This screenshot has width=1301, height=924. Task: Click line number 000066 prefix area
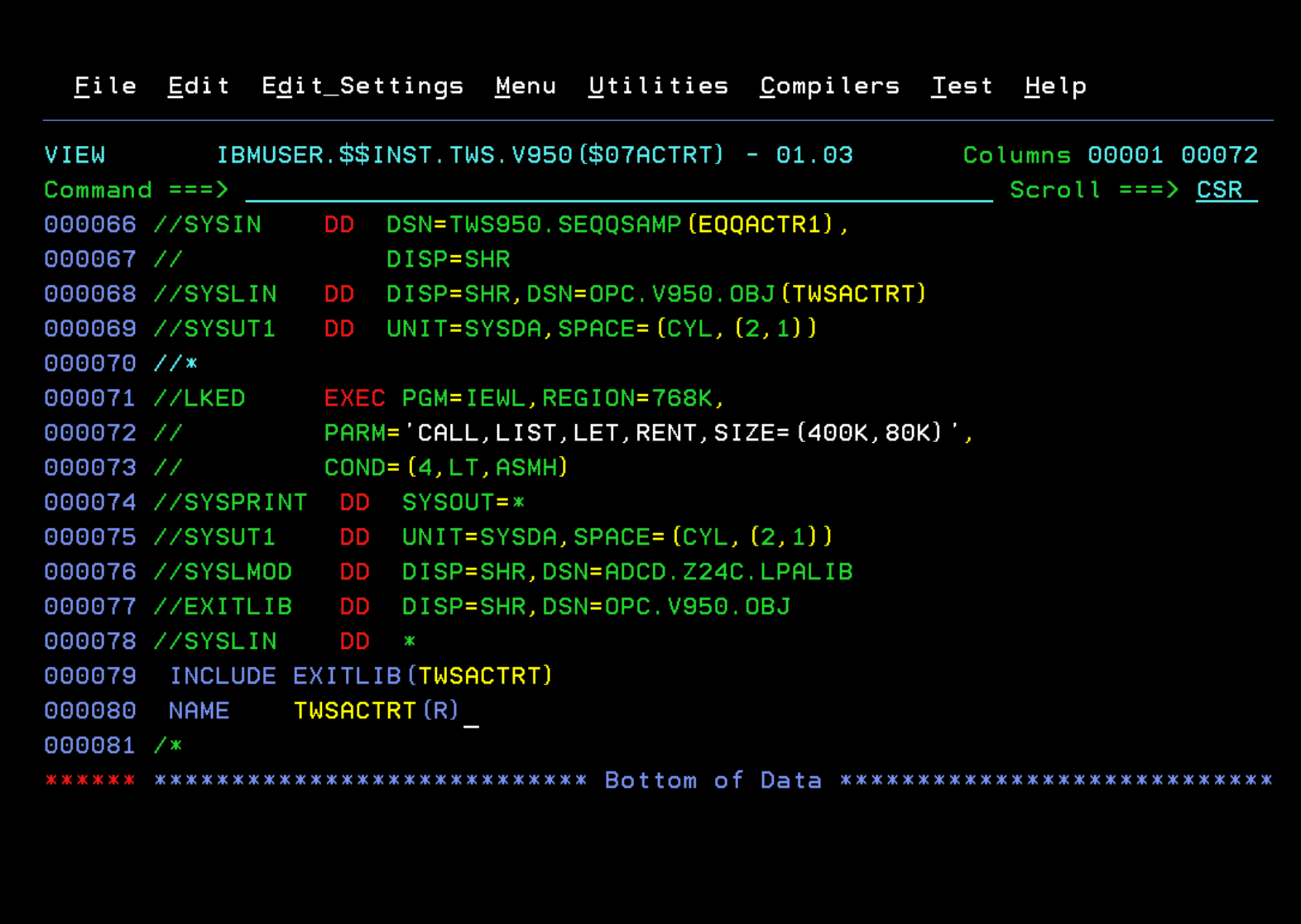[x=90, y=225]
